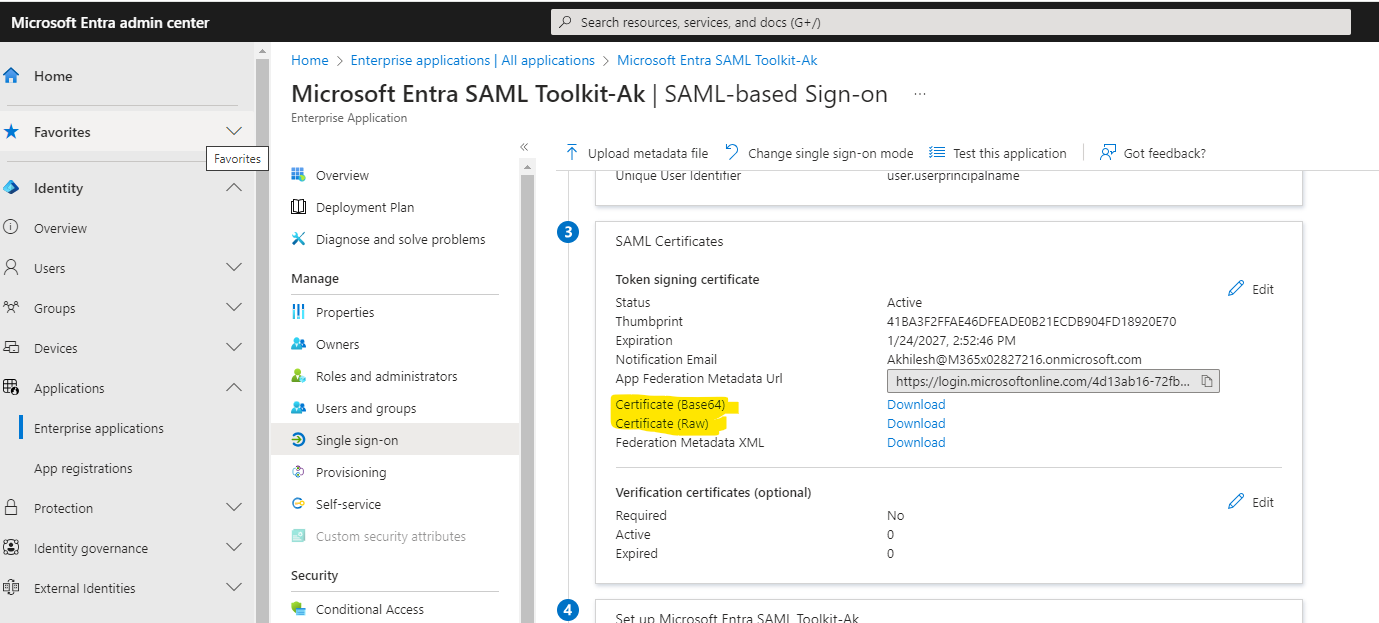Copy the App Federation Metadata Url
This screenshot has height=623, width=1379.
coord(1207,381)
